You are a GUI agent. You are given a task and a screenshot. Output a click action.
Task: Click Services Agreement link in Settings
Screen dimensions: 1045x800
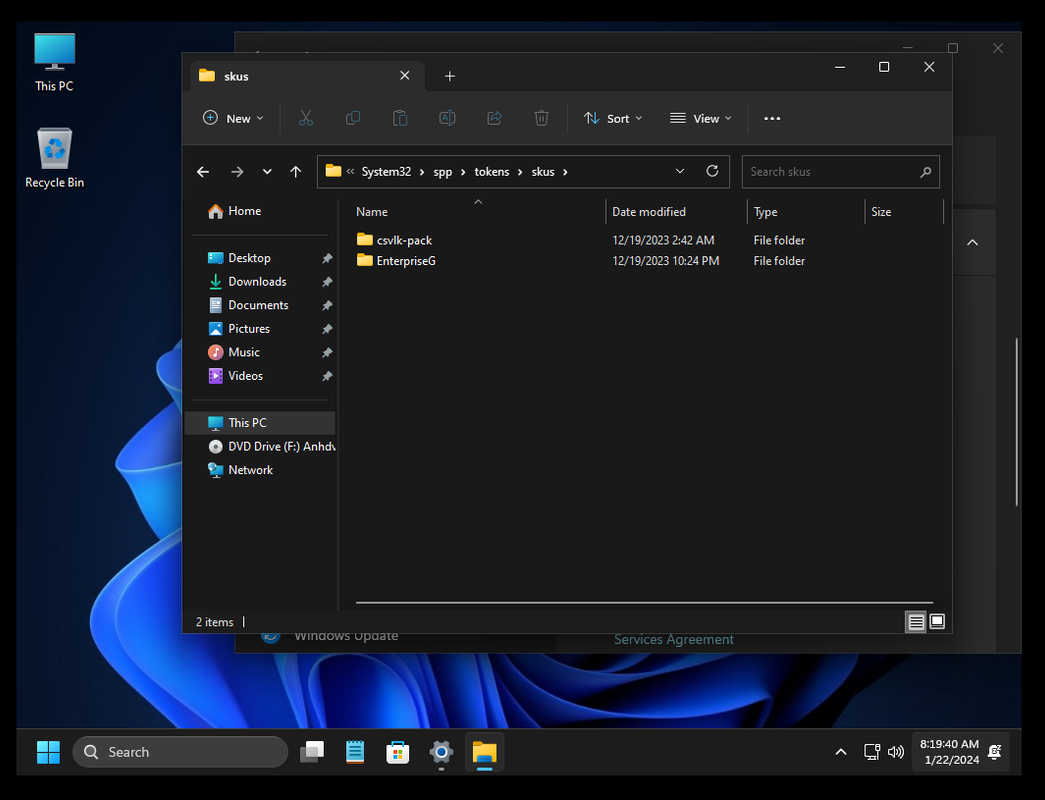coord(673,640)
